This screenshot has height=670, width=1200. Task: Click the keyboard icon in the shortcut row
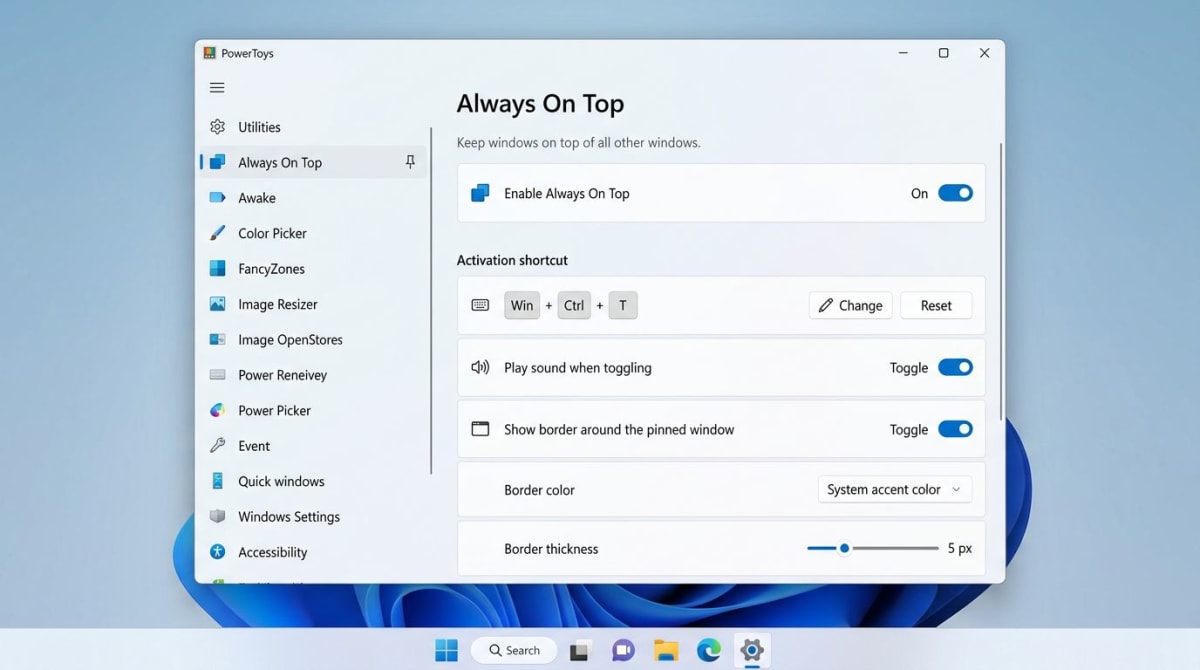[x=480, y=305]
